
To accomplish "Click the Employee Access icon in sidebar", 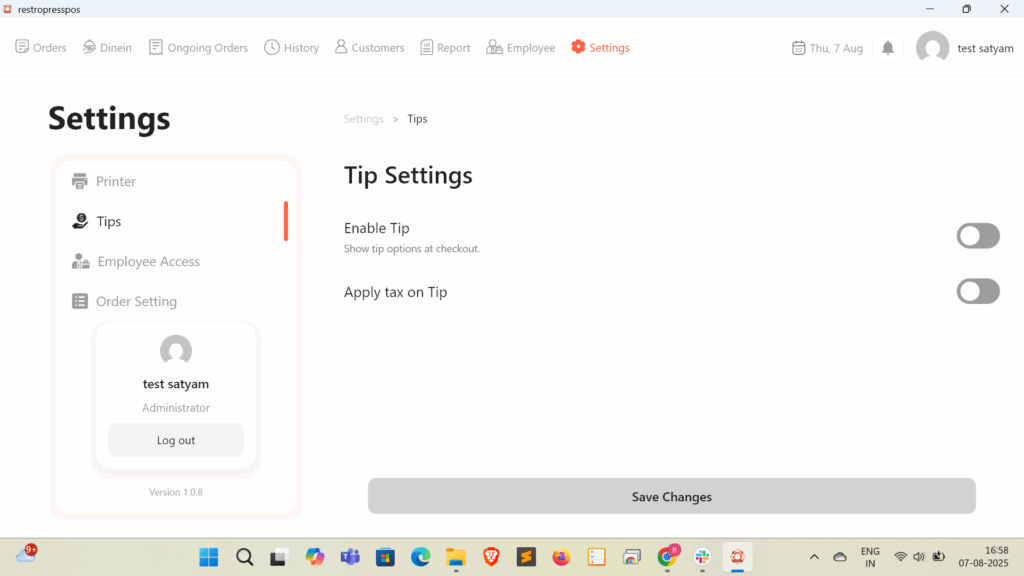I will click(x=80, y=261).
